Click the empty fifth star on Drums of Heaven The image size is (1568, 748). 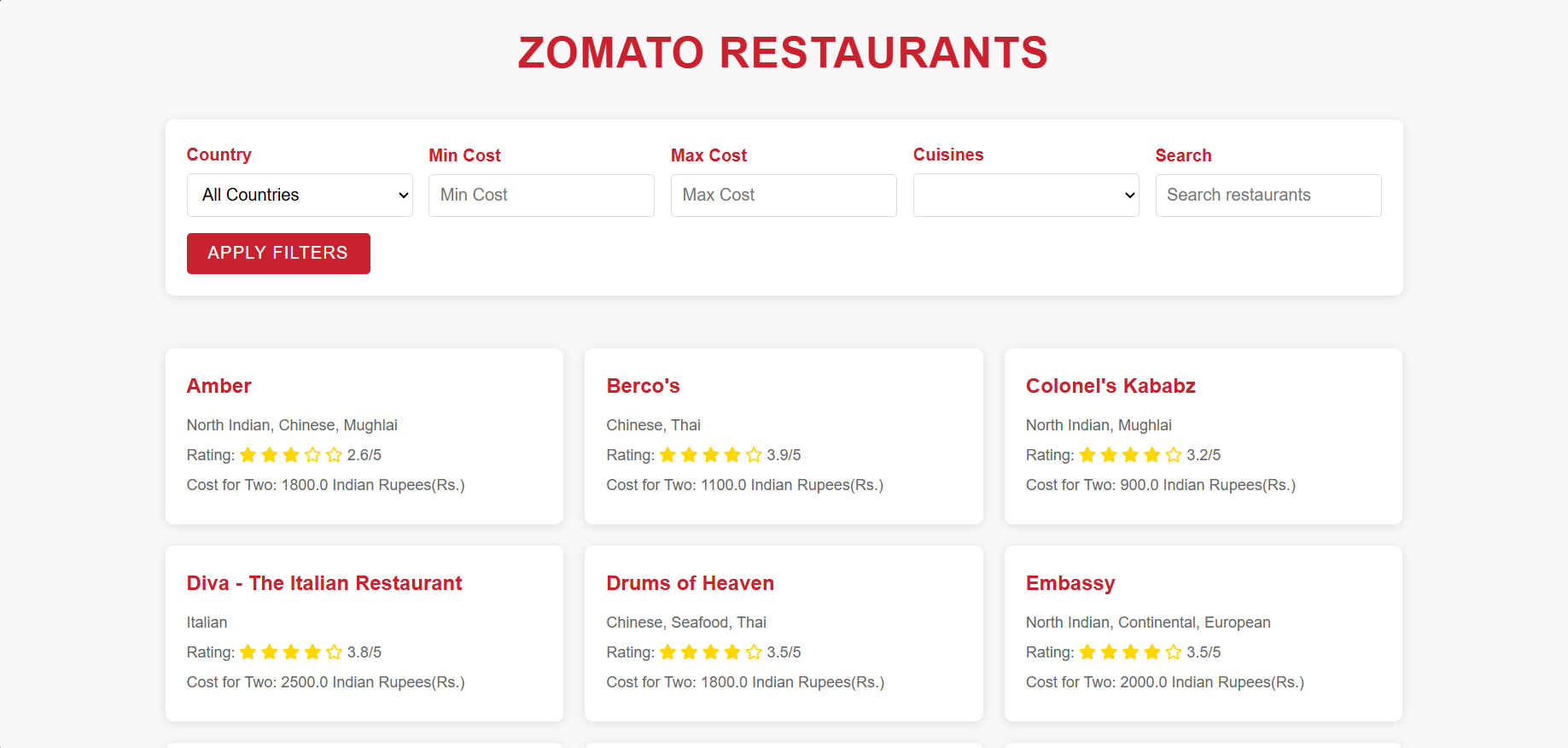pos(754,652)
